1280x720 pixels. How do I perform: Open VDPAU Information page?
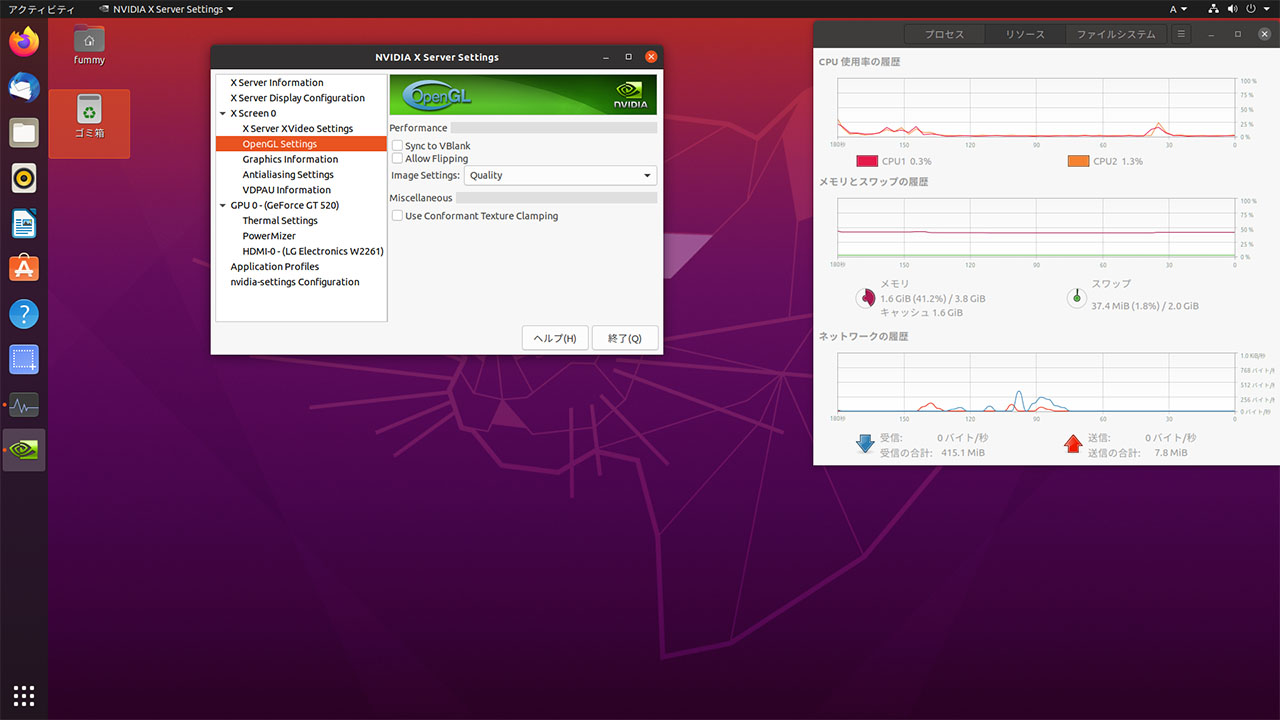point(287,190)
